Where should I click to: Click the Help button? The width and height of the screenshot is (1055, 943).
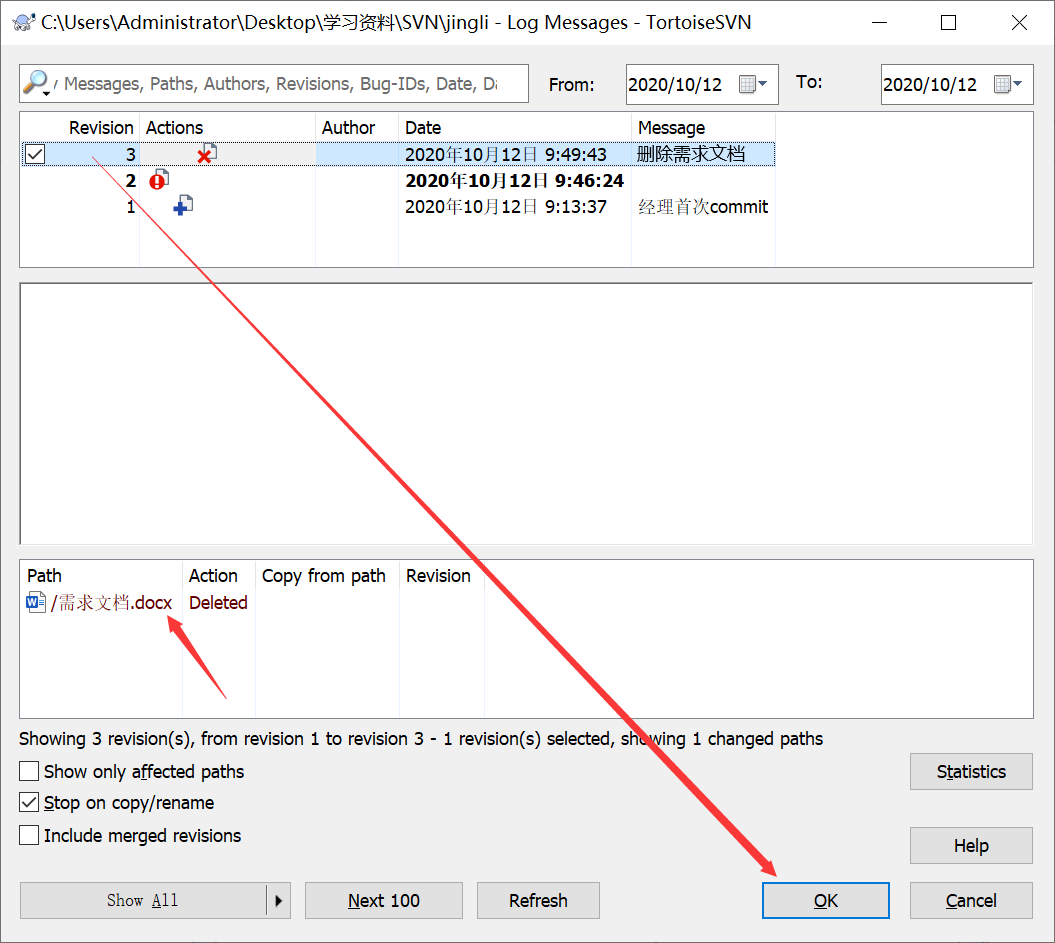point(971,845)
